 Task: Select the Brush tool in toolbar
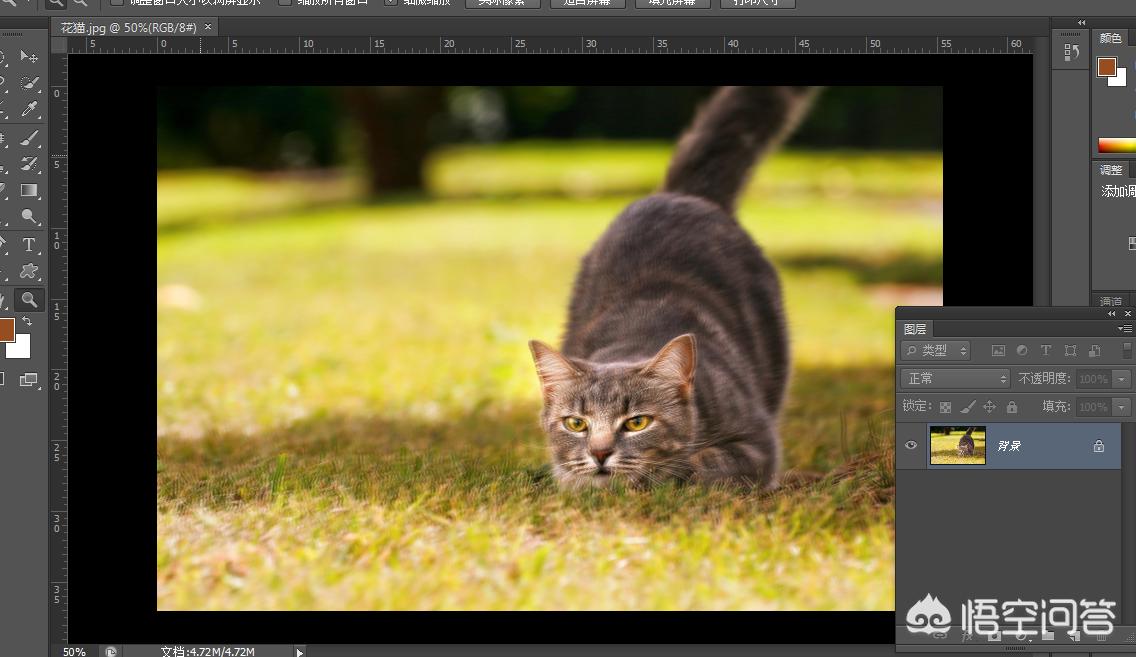tap(29, 137)
